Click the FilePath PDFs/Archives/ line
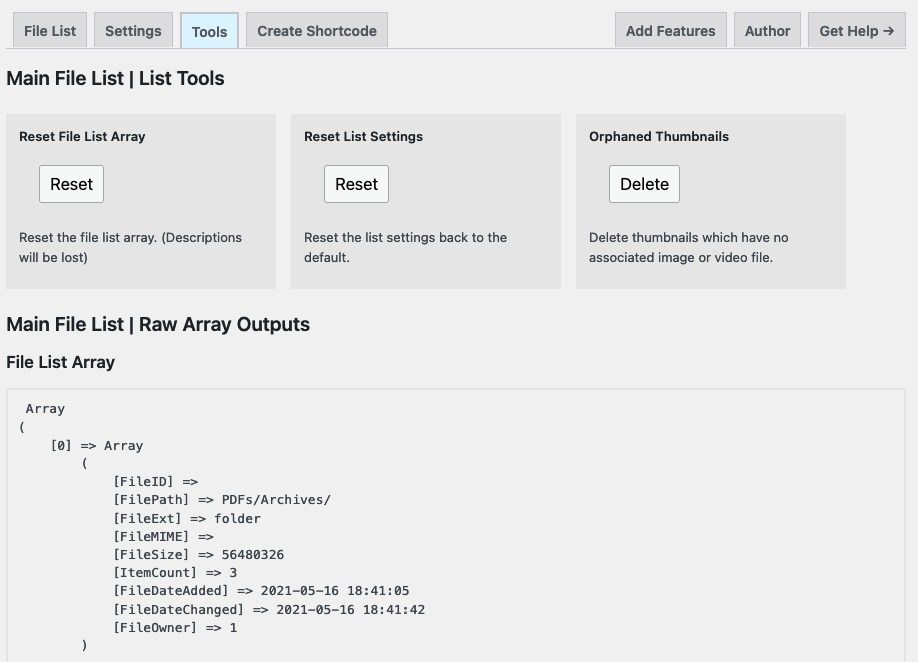The image size is (918, 662). [x=222, y=500]
